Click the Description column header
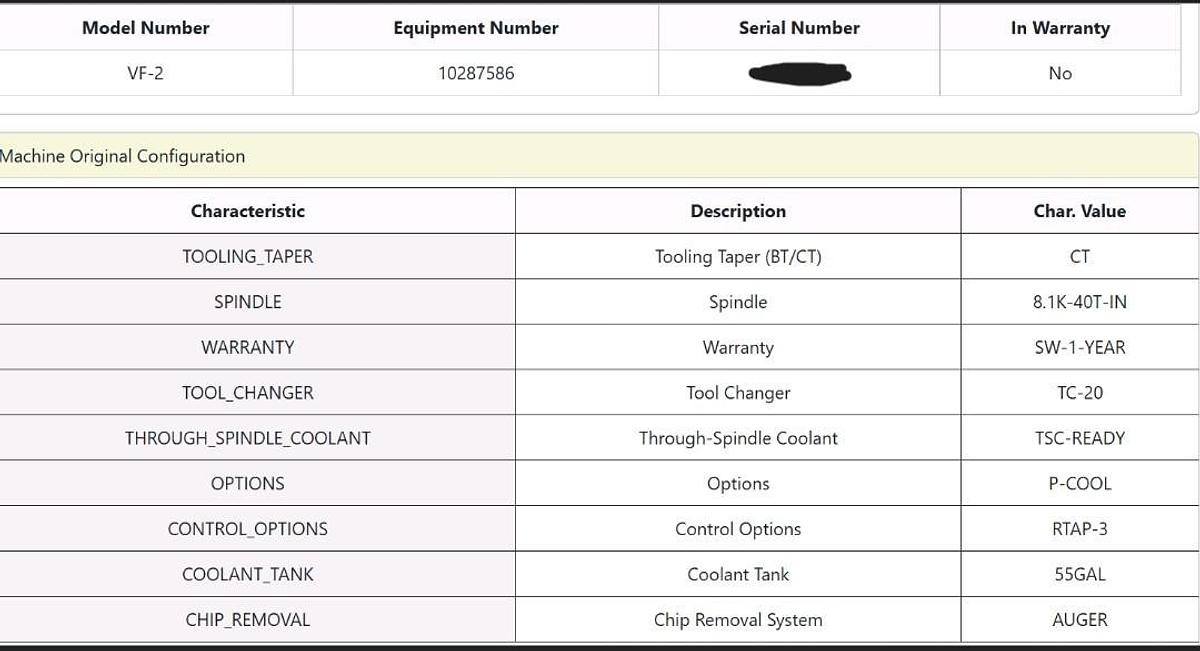 tap(738, 211)
